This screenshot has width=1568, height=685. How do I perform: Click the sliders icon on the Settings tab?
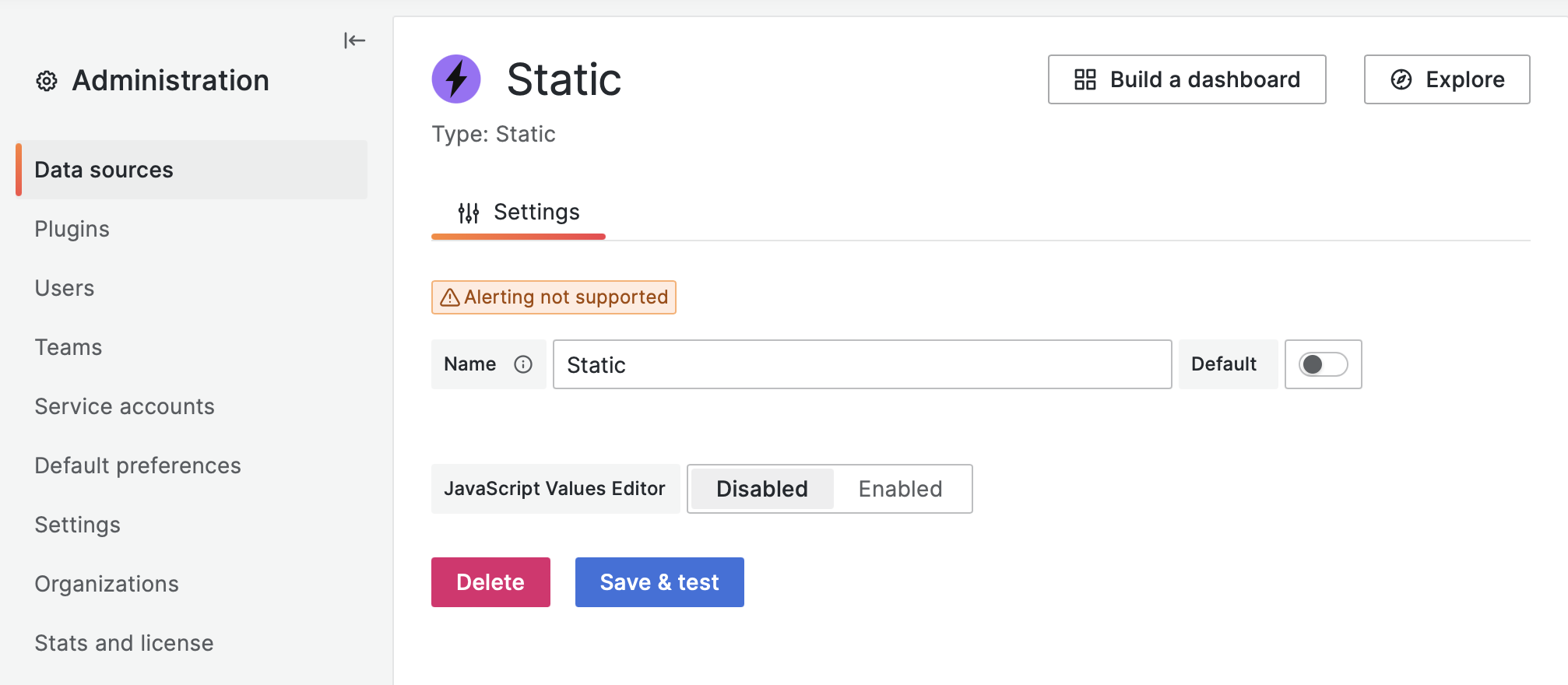[469, 213]
